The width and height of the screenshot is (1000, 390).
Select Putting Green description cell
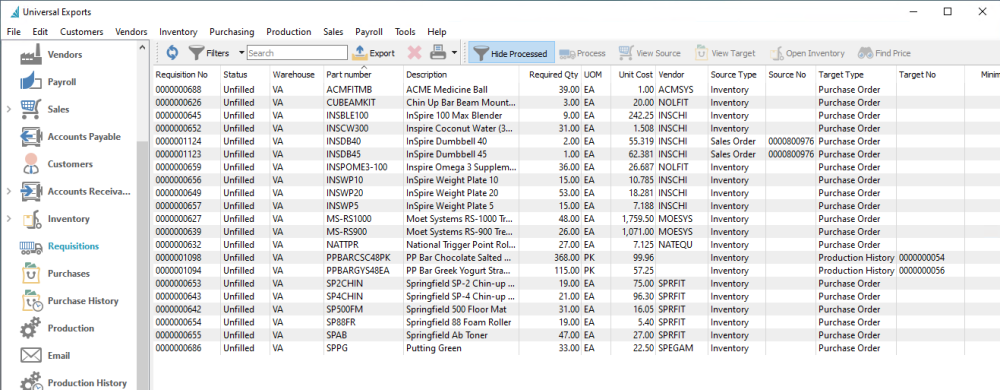click(434, 348)
